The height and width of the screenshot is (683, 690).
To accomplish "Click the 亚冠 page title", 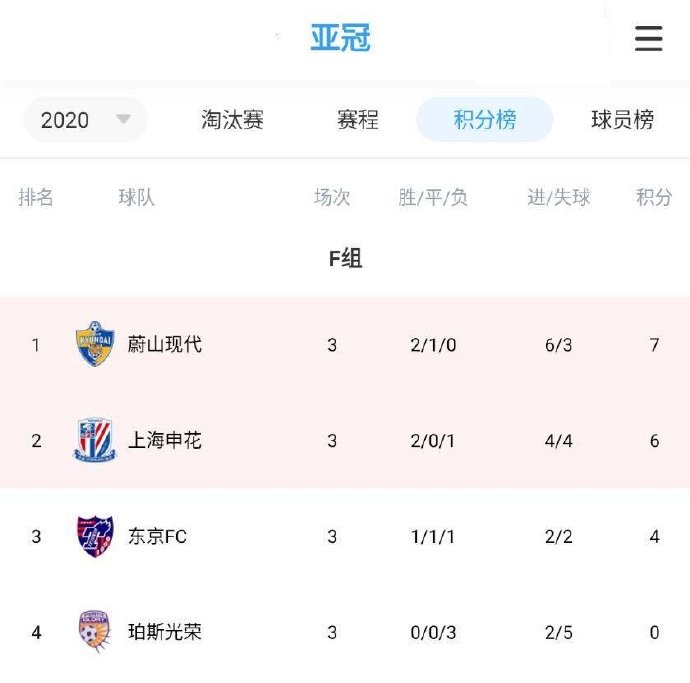I will (x=340, y=39).
